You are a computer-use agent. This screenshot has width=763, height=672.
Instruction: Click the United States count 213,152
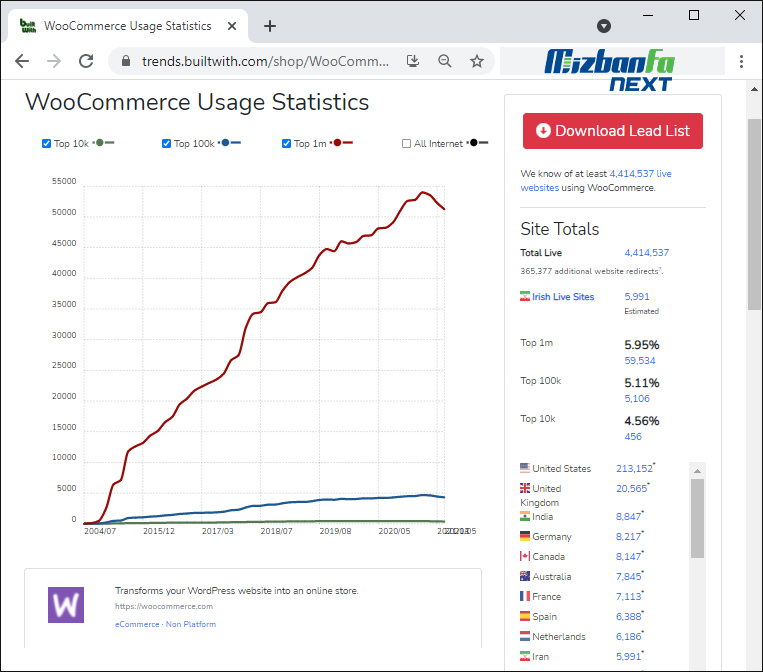point(635,468)
